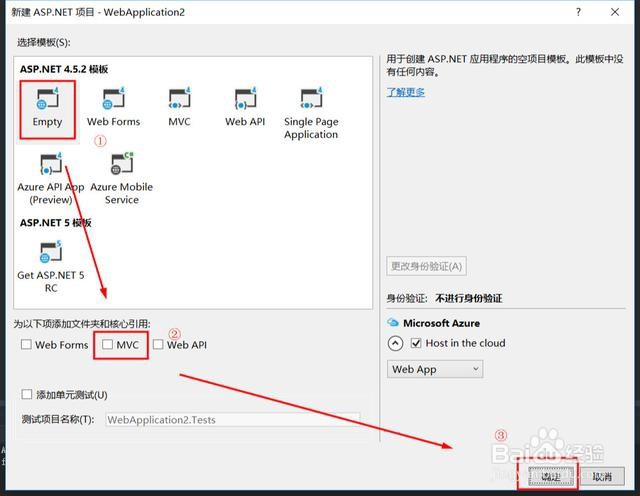This screenshot has width=640, height=496.
Task: Close the new ASP.NET project dialog
Action: (x=615, y=12)
